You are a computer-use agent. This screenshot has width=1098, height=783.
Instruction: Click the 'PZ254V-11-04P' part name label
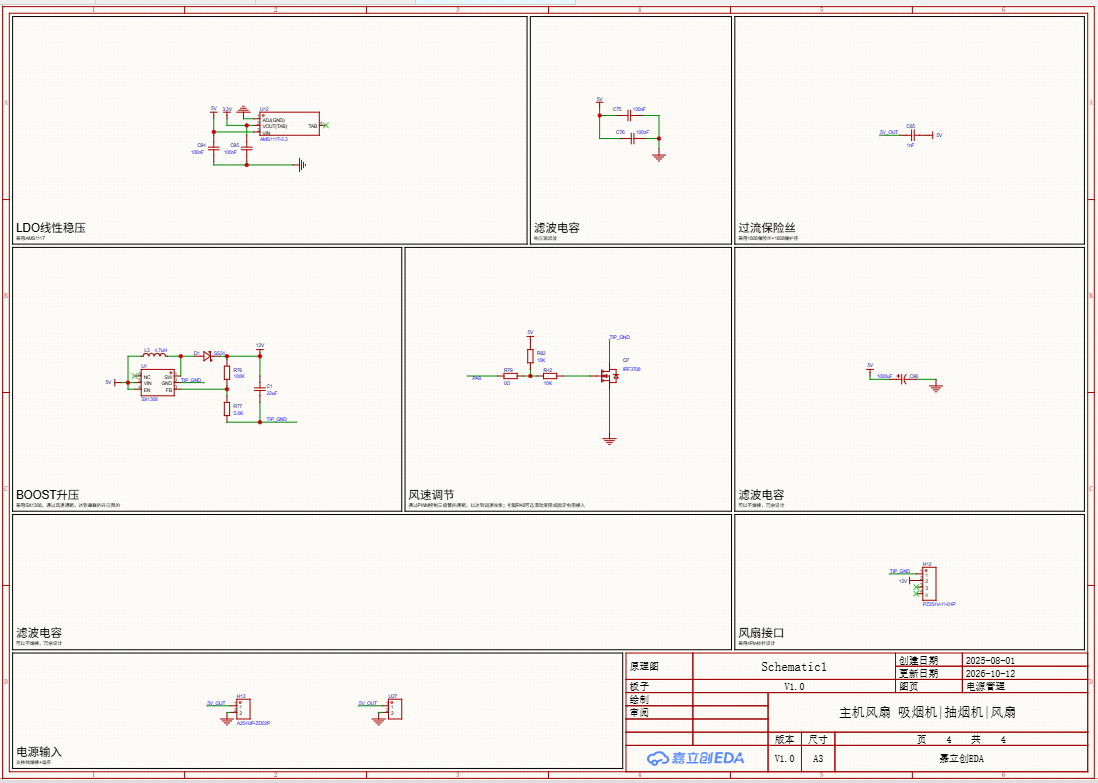pos(939,603)
